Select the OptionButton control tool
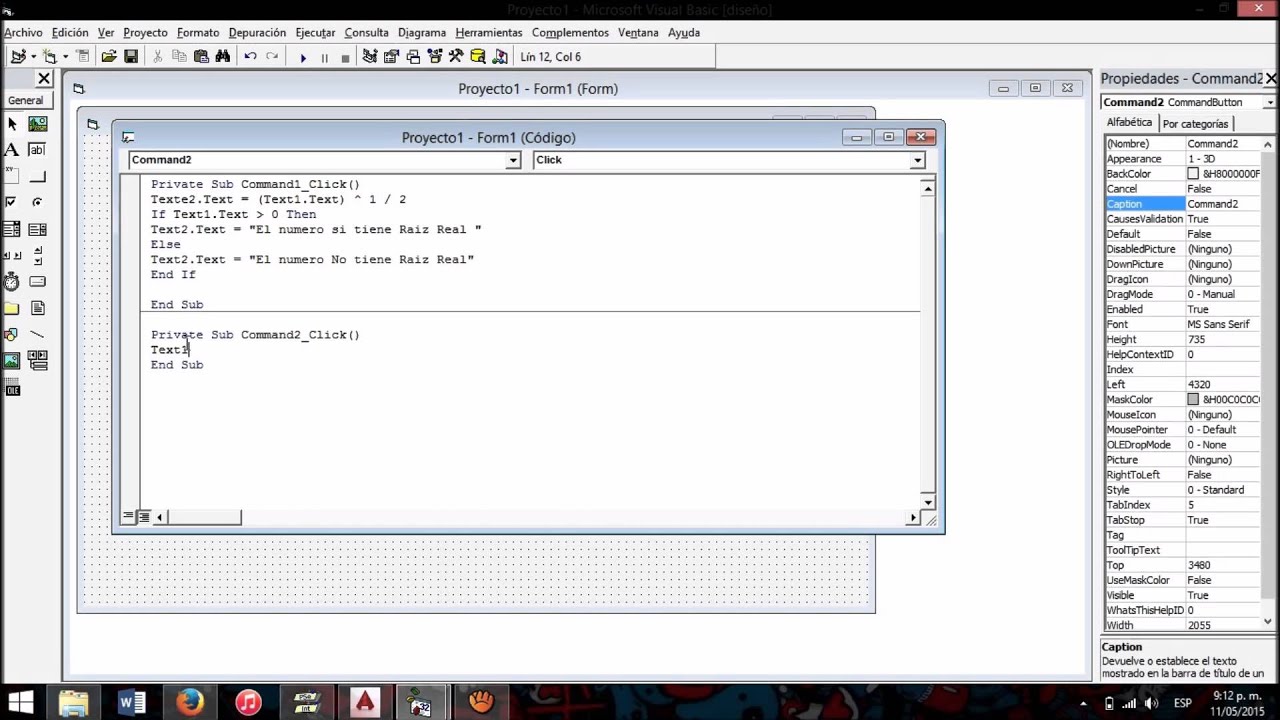Image resolution: width=1280 pixels, height=720 pixels. pos(38,202)
